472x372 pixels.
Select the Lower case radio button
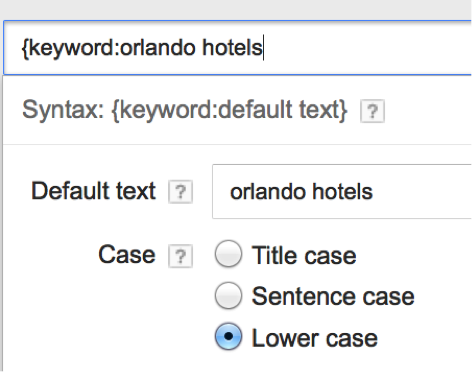pyautogui.click(x=228, y=336)
